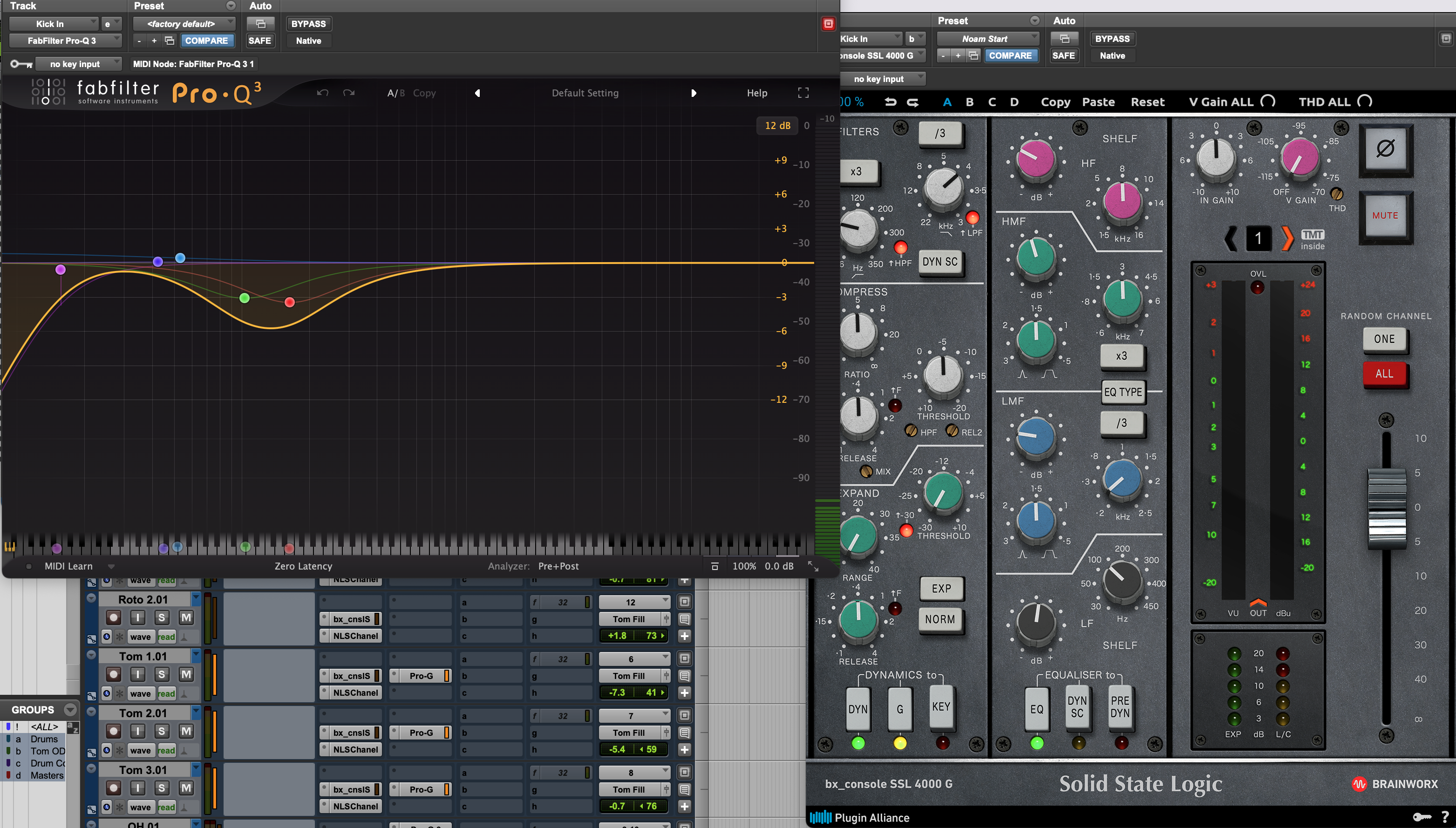Record-enable the Tom 1.01 track
The height and width of the screenshot is (828, 1456).
pyautogui.click(x=114, y=674)
